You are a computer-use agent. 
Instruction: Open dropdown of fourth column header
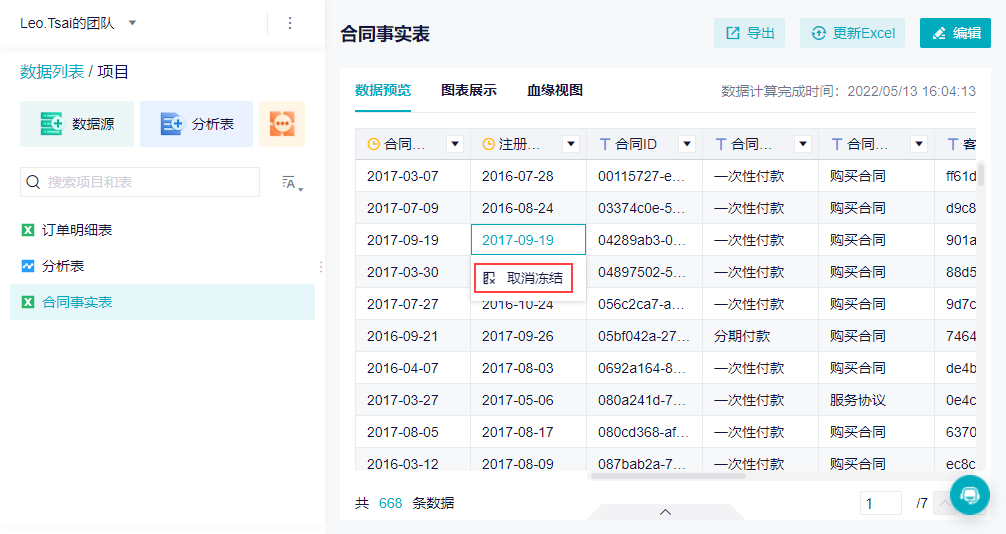click(803, 144)
